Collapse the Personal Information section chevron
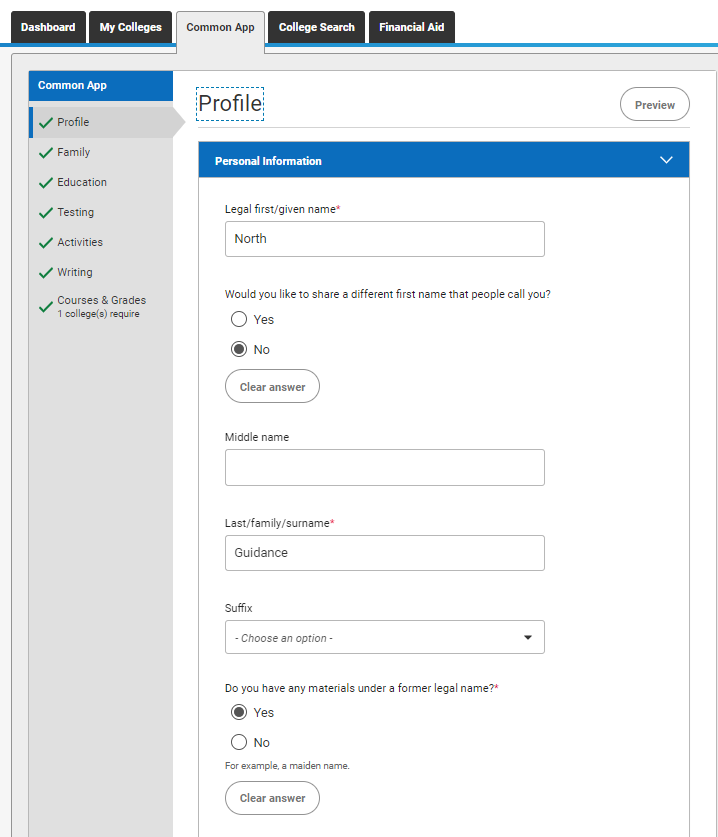The width and height of the screenshot is (718, 837). click(x=666, y=160)
